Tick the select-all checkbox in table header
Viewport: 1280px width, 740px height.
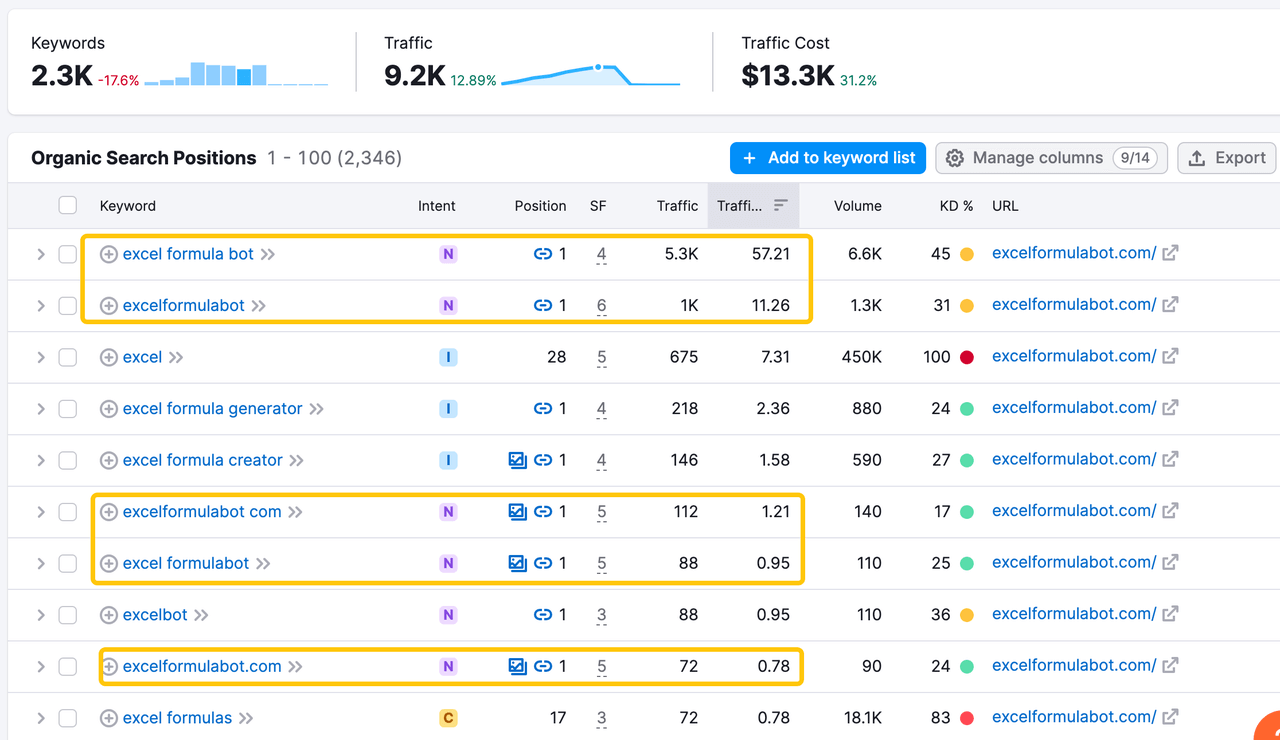67,205
